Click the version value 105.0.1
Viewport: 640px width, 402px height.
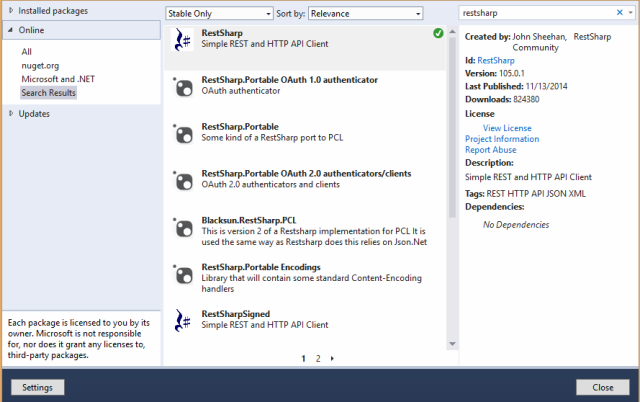(512, 73)
